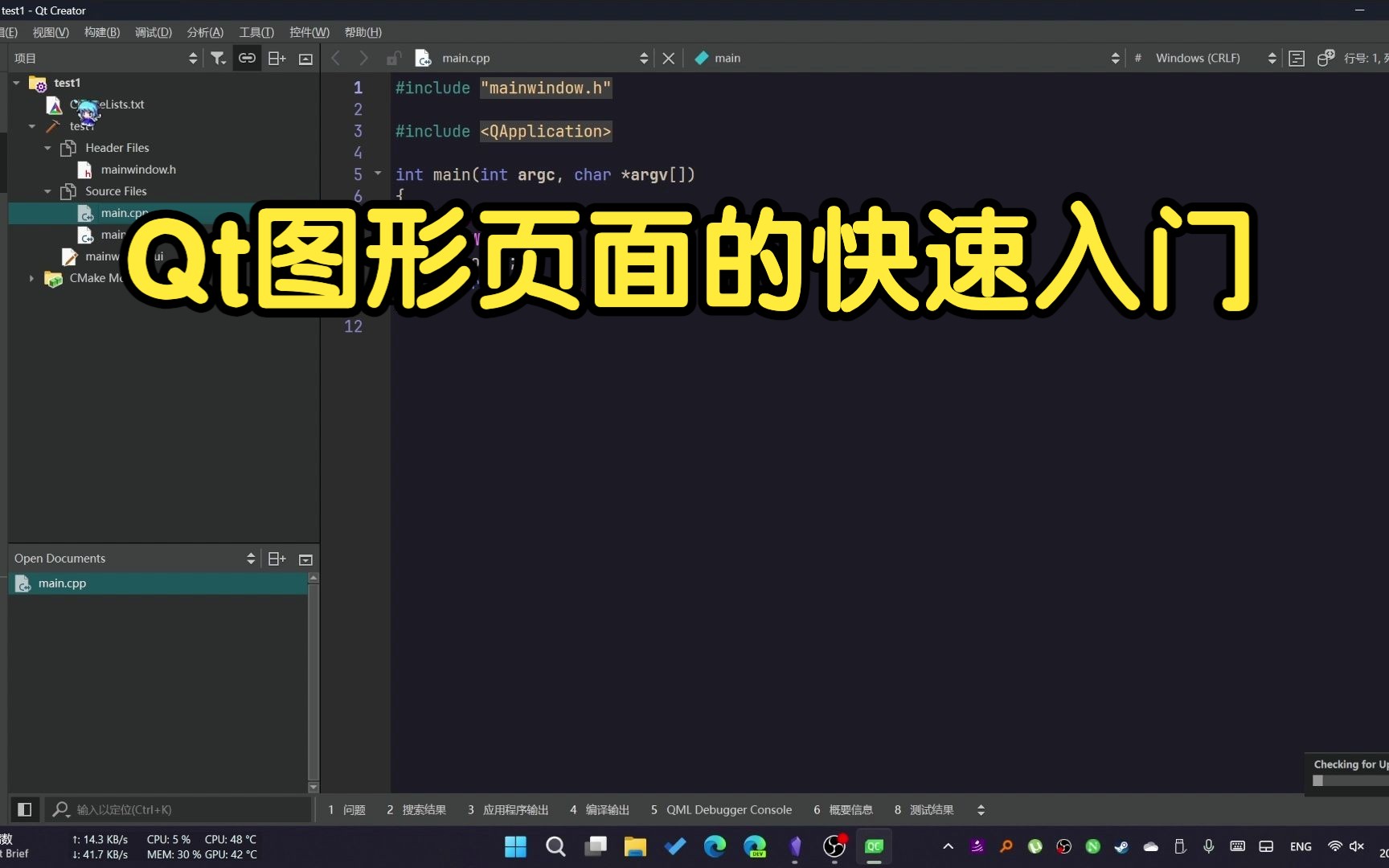Open the 编译输出 compile output pane
The width and height of the screenshot is (1389, 868).
(x=600, y=810)
